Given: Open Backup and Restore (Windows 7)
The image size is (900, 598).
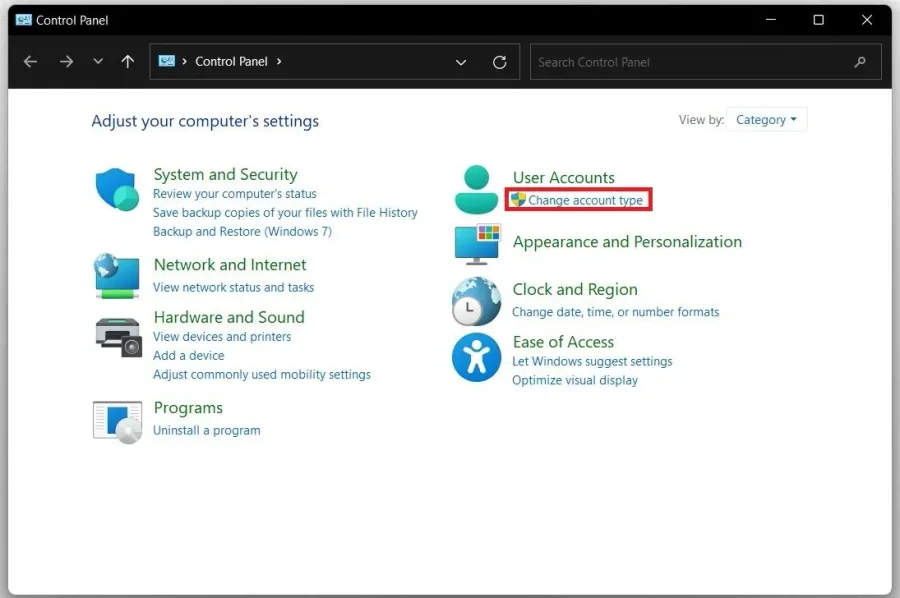Looking at the screenshot, I should (242, 231).
